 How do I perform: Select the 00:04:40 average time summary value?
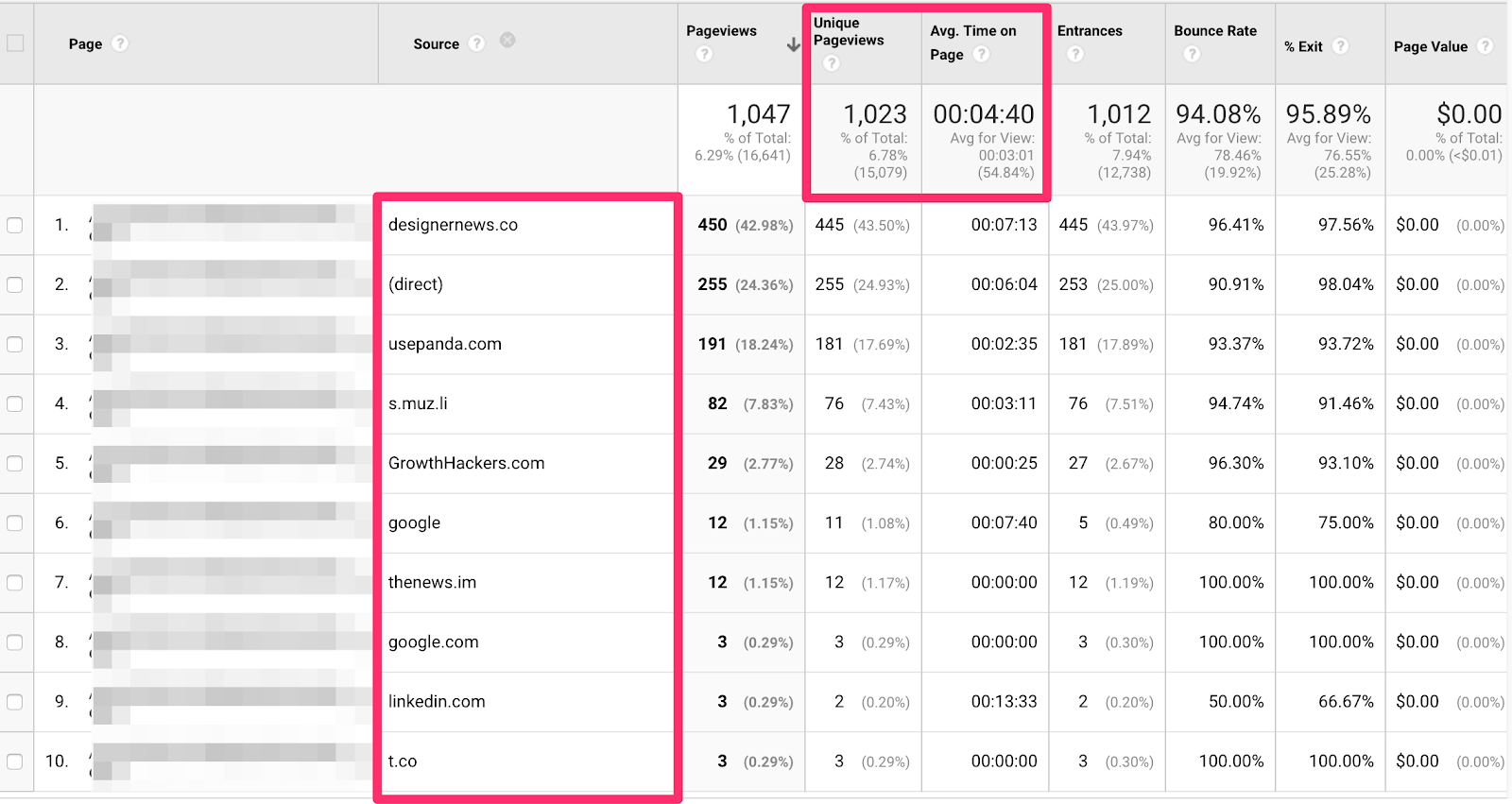pyautogui.click(x=984, y=114)
